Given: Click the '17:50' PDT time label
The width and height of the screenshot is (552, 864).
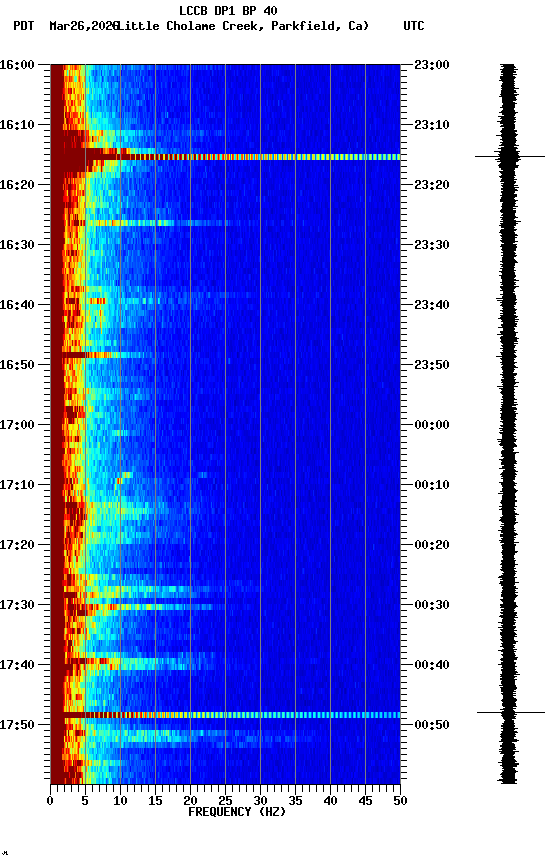Looking at the screenshot, I should [x=17, y=725].
